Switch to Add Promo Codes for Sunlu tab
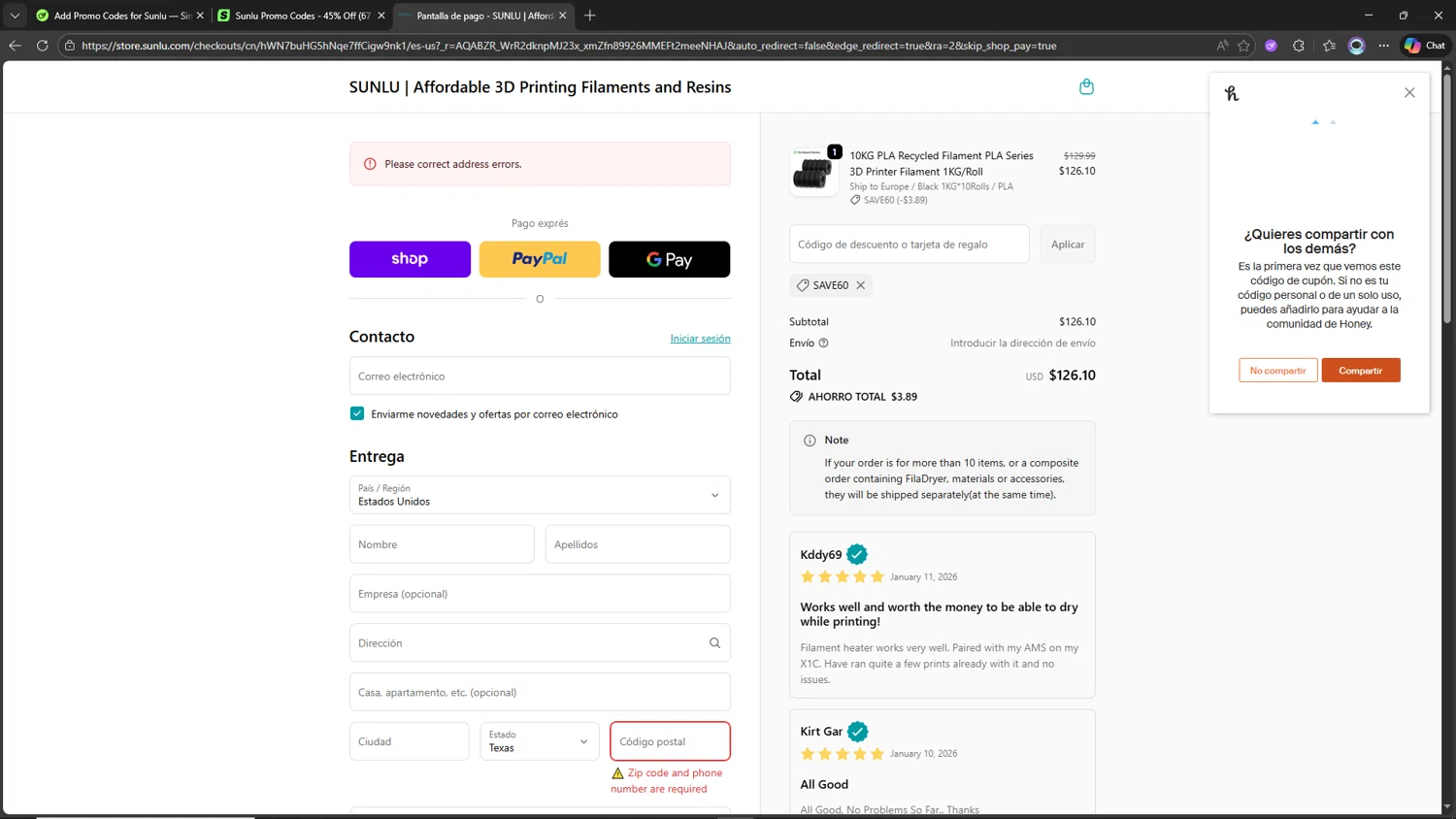The height and width of the screenshot is (819, 1456). (120, 16)
